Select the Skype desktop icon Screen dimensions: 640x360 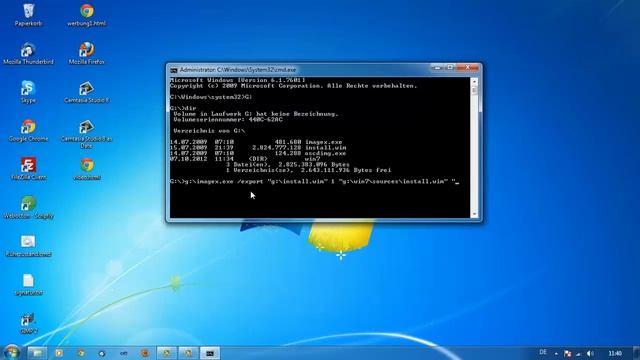pyautogui.click(x=28, y=92)
